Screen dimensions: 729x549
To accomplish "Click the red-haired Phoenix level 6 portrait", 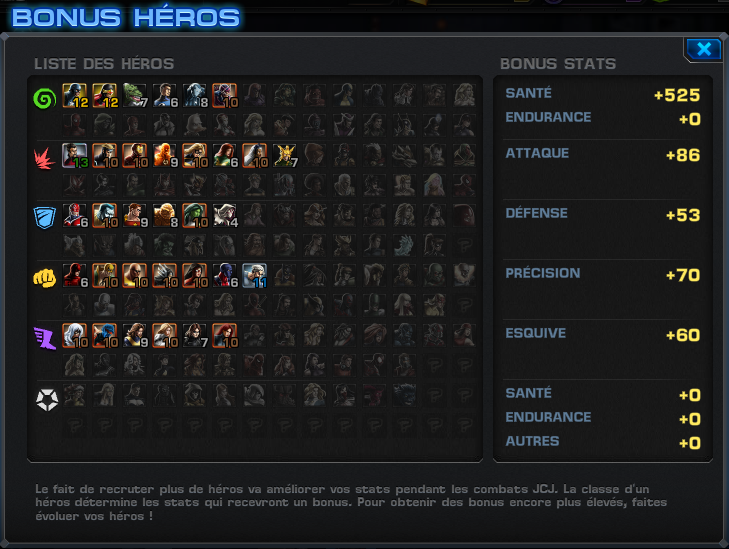I will tap(225, 155).
